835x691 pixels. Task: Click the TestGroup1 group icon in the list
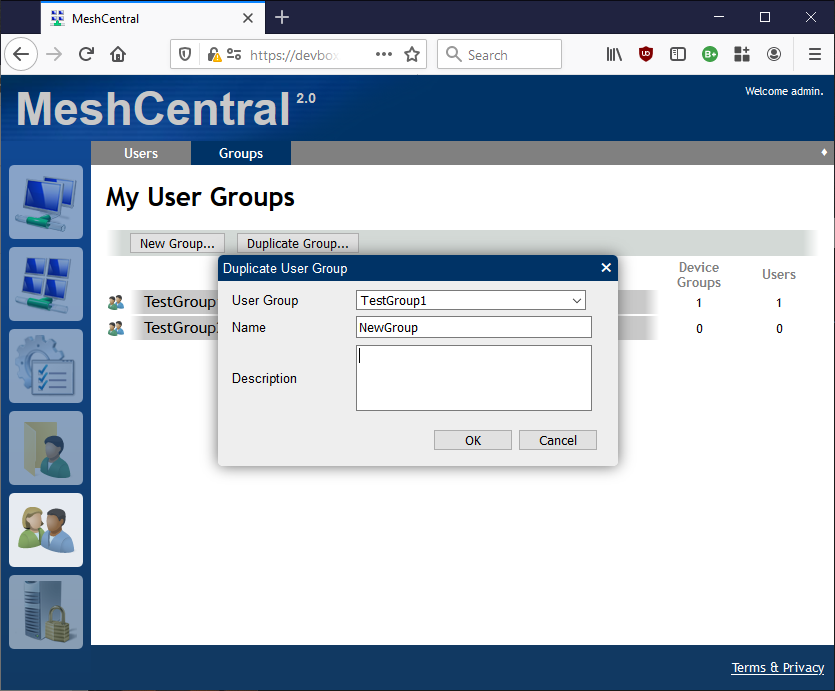click(x=115, y=302)
